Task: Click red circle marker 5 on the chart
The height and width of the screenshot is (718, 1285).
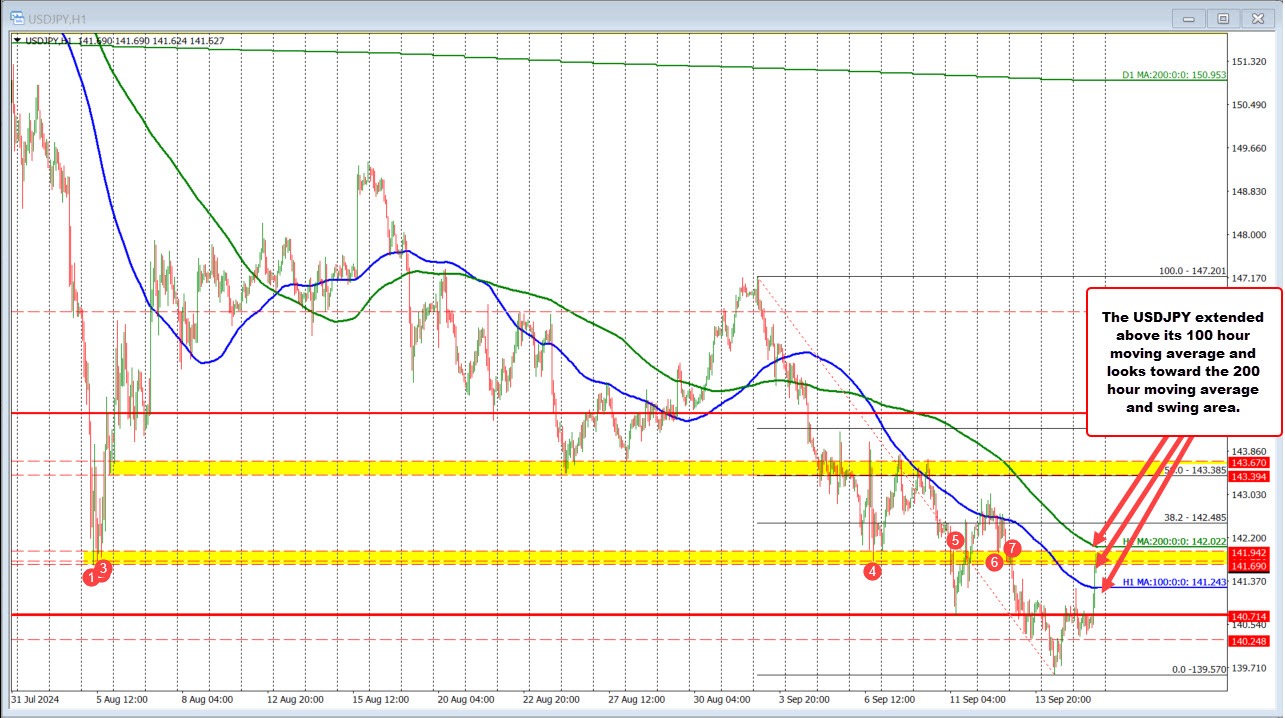Action: (x=953, y=541)
